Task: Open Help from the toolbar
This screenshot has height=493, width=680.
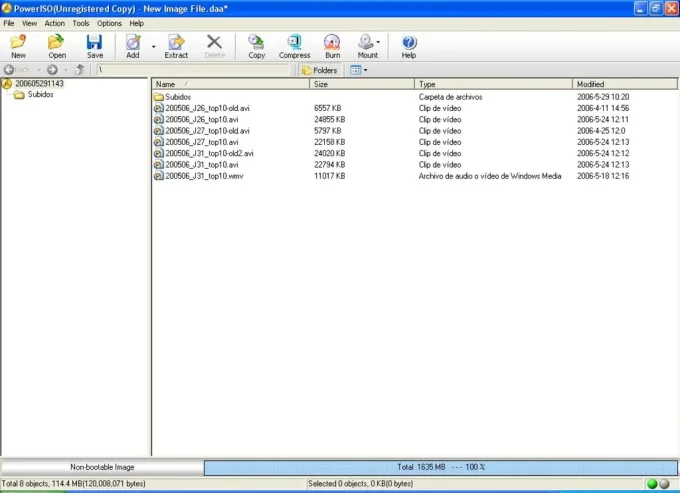Action: point(408,46)
